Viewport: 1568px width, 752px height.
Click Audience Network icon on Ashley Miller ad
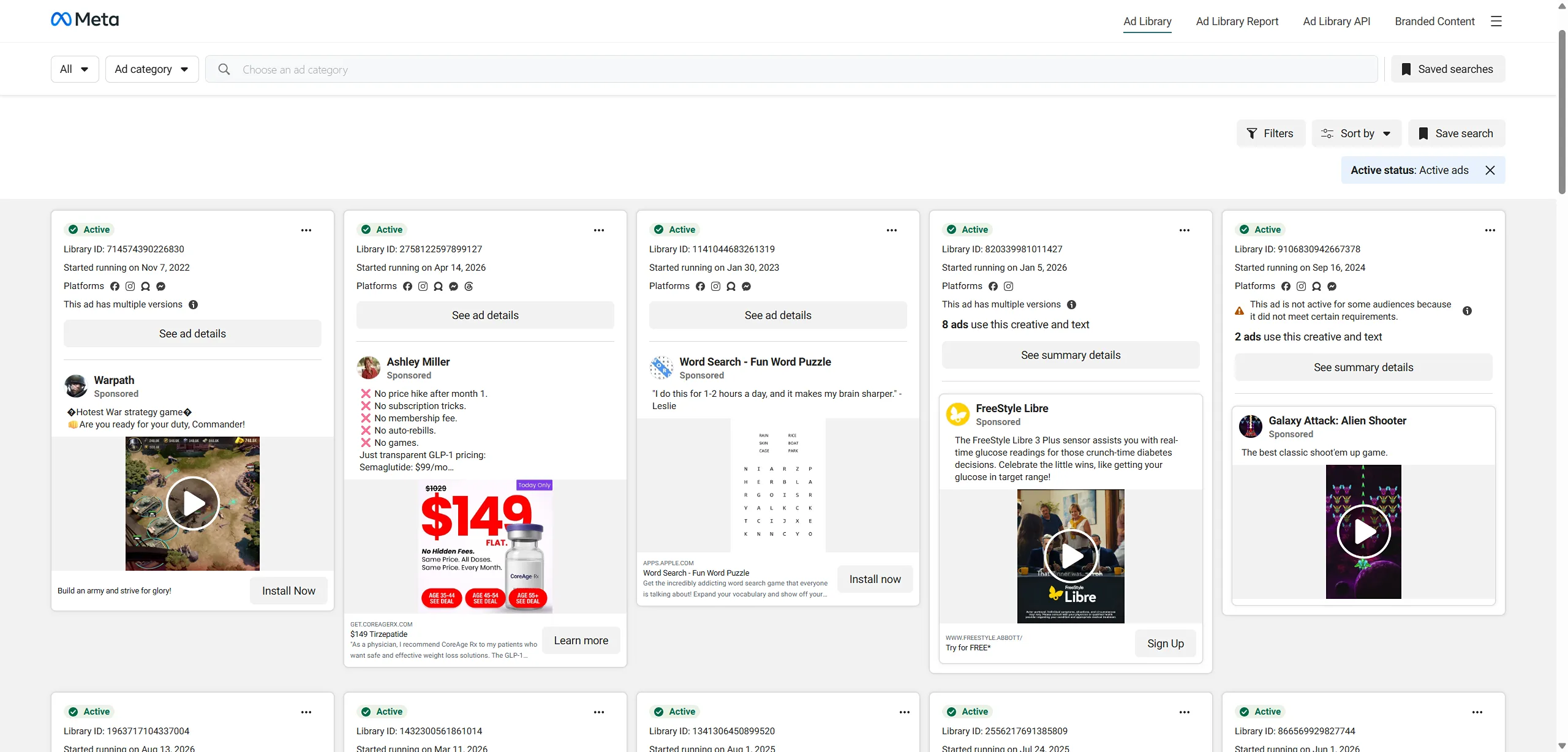coord(439,287)
